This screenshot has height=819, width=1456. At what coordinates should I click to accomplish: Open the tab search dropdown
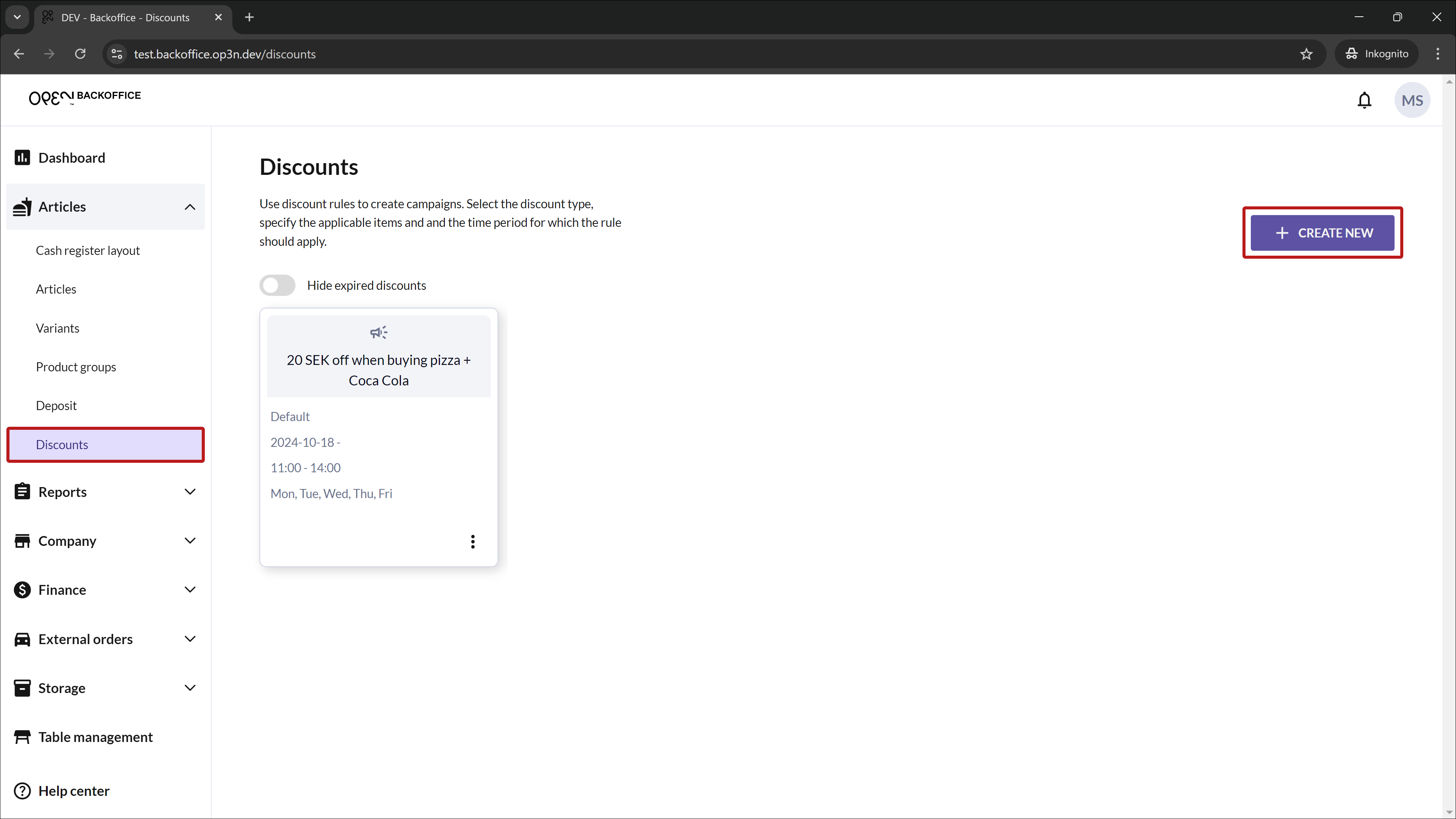click(17, 17)
